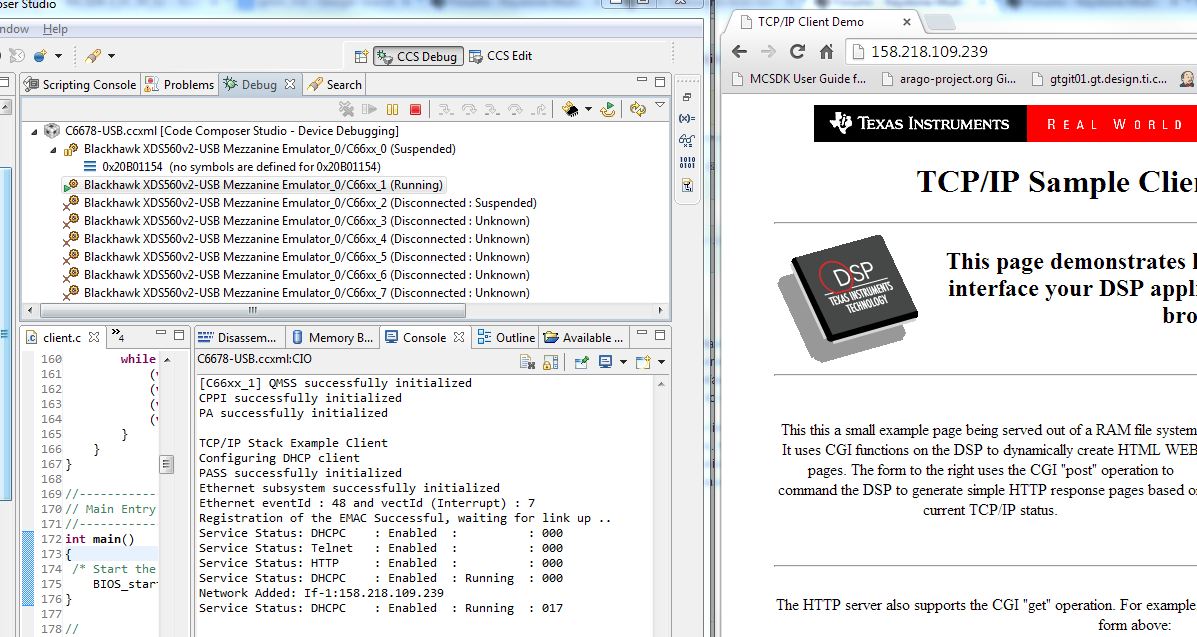1197x637 pixels.
Task: Click the blue globe new-connection toolbar icon
Action: coord(40,56)
